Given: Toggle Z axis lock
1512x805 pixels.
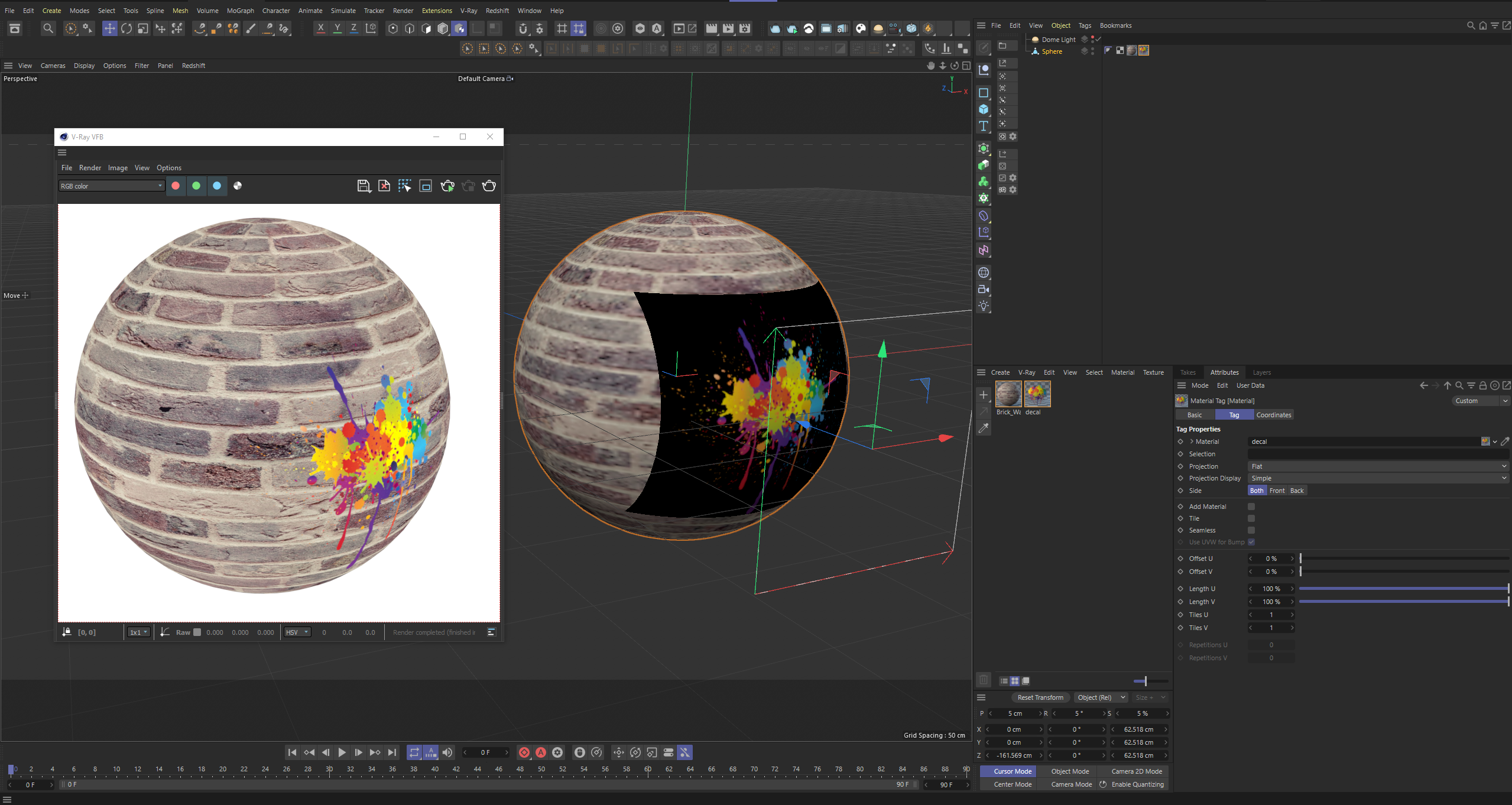Looking at the screenshot, I should pyautogui.click(x=353, y=28).
